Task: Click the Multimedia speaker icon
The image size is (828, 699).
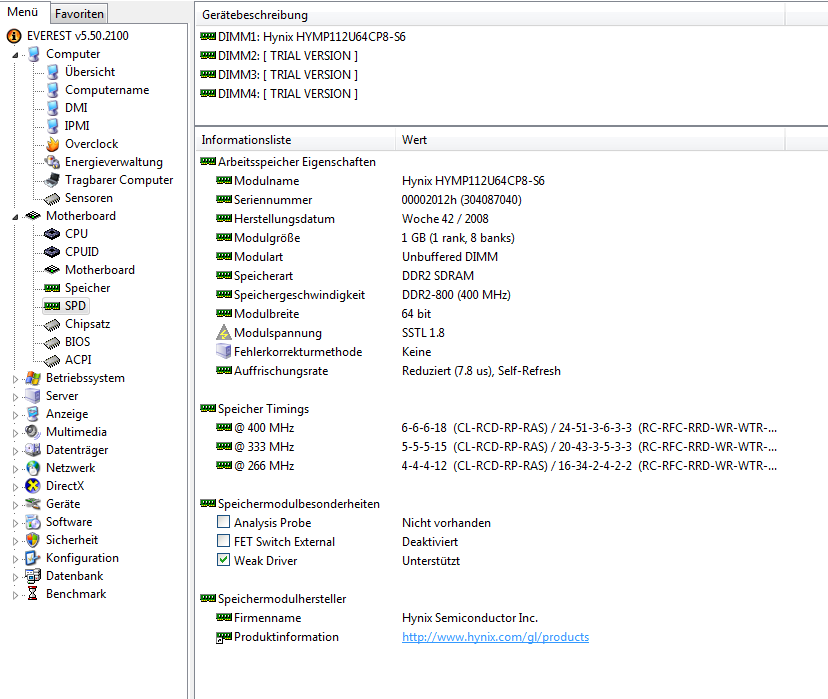Action: [33, 432]
